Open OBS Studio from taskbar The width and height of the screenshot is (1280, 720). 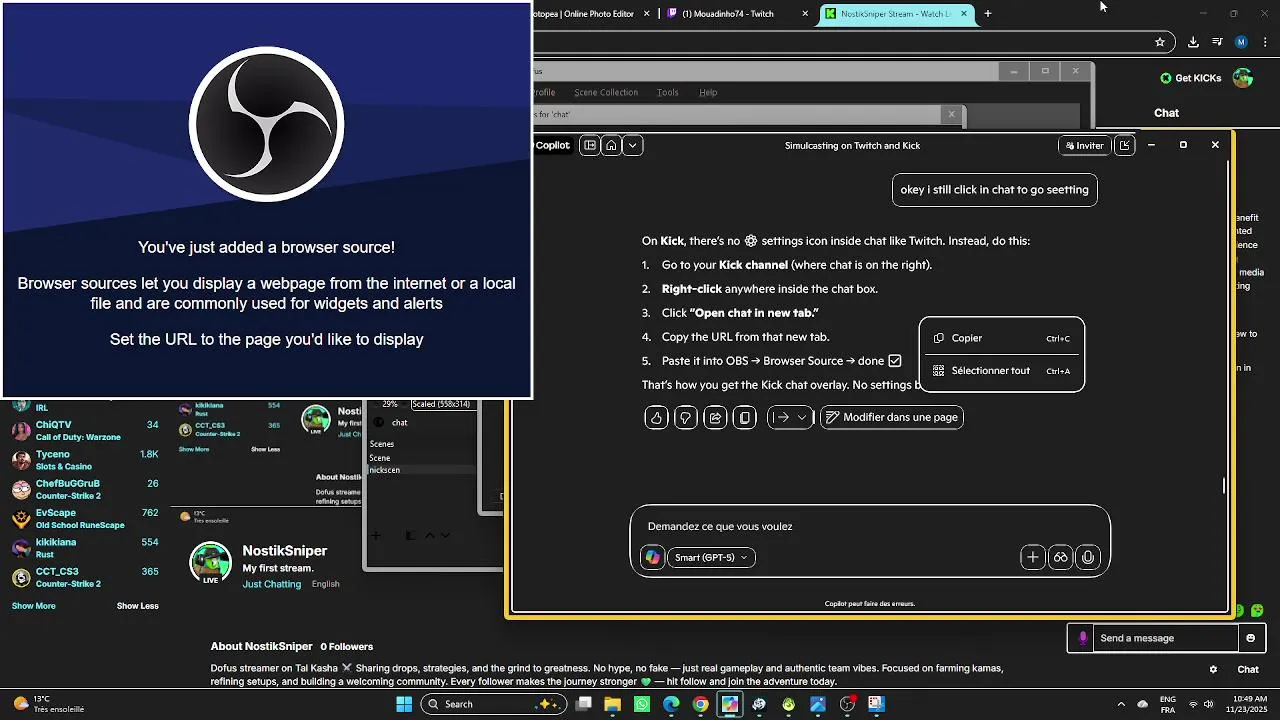point(848,704)
